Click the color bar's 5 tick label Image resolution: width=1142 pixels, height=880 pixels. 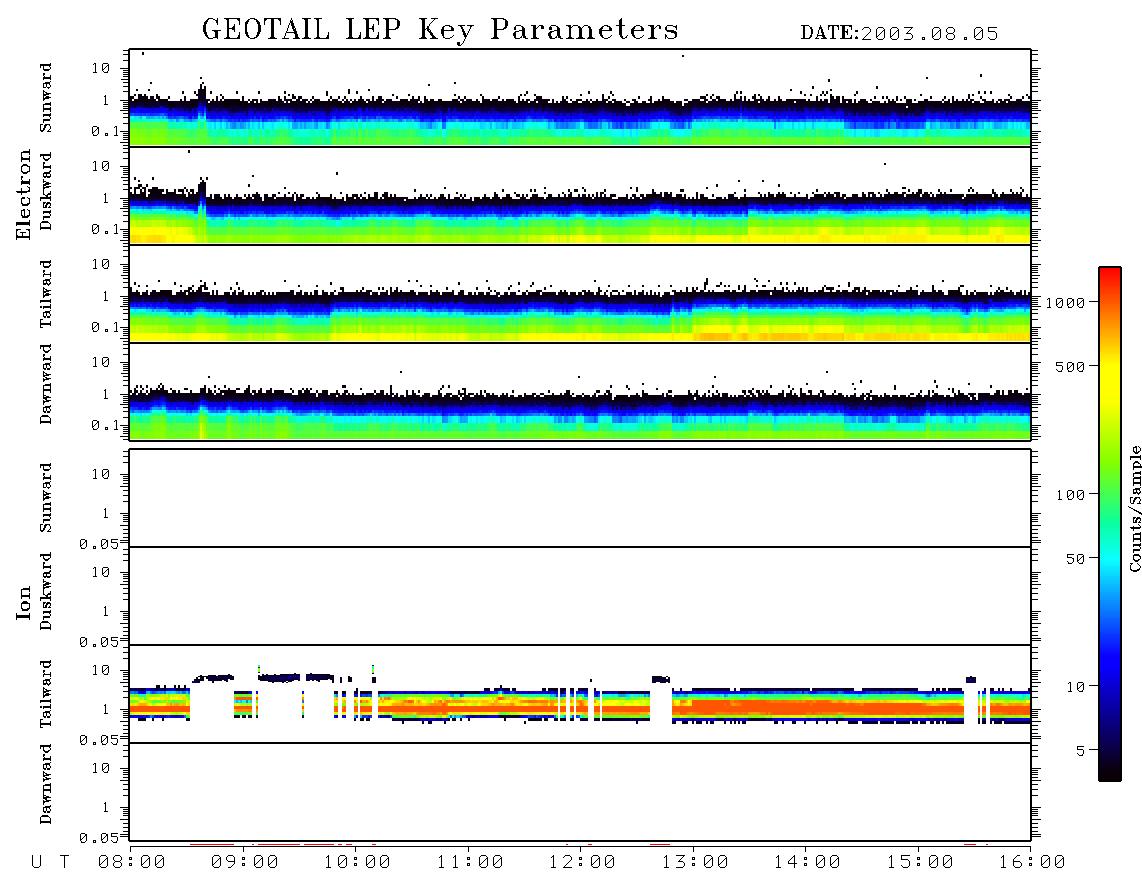tap(1080, 751)
